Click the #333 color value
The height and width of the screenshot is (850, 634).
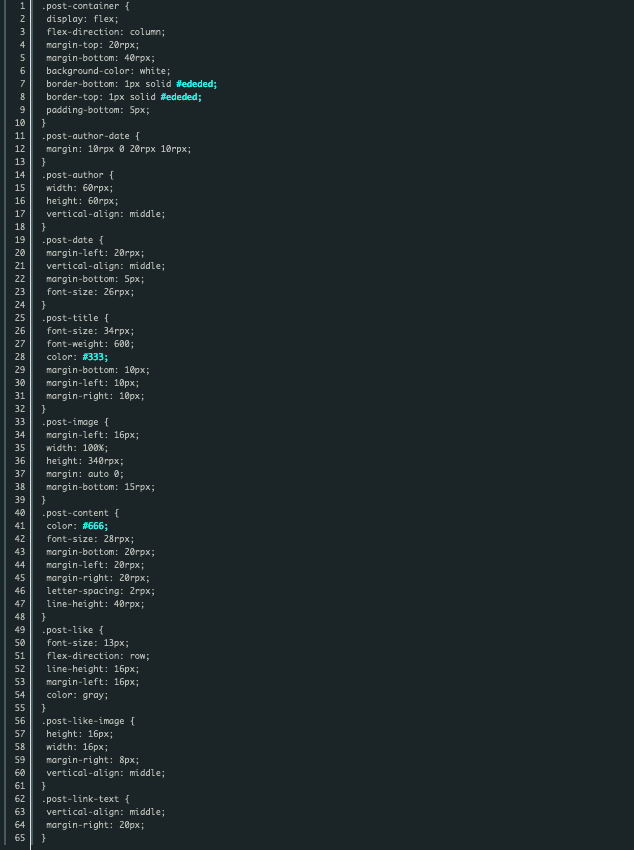point(95,357)
